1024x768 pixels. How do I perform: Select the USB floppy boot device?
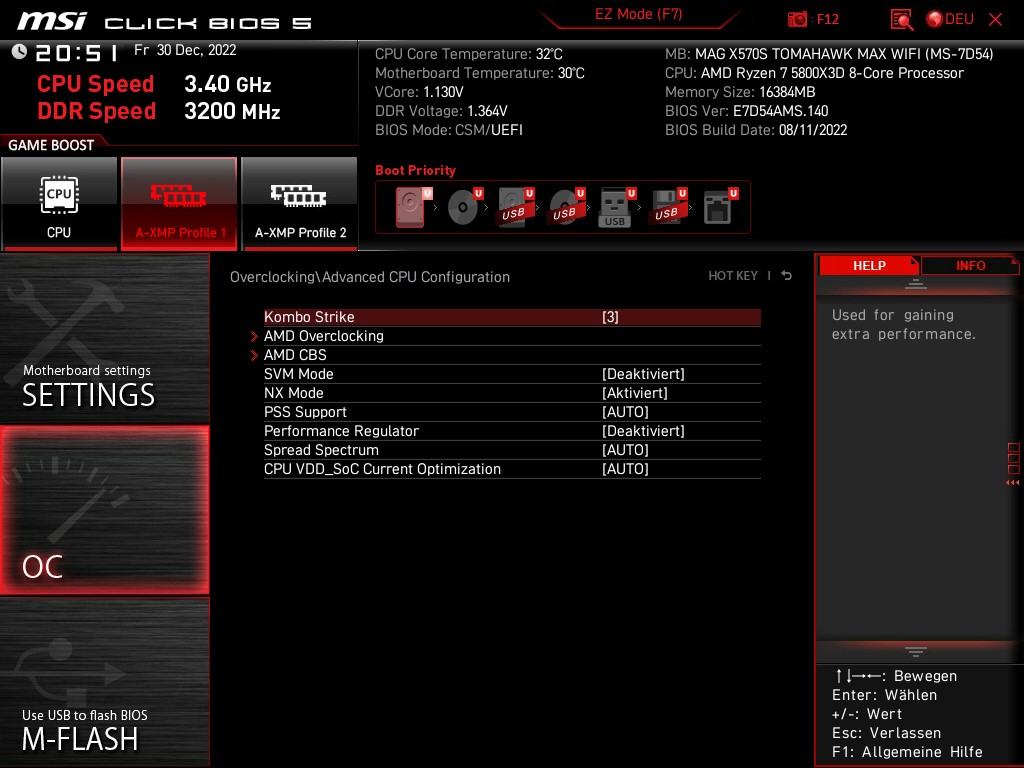[668, 207]
